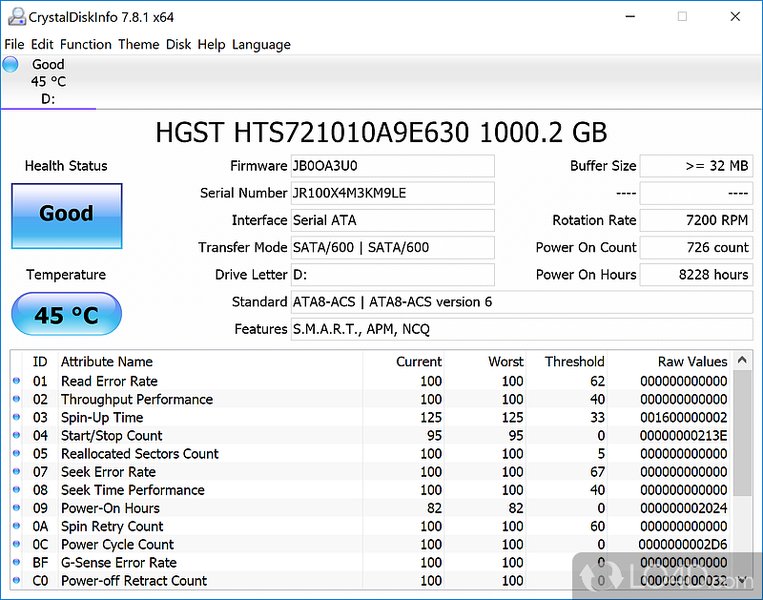Click the status dot for G-Sense Error Rate
The width and height of the screenshot is (763, 600).
[x=16, y=562]
